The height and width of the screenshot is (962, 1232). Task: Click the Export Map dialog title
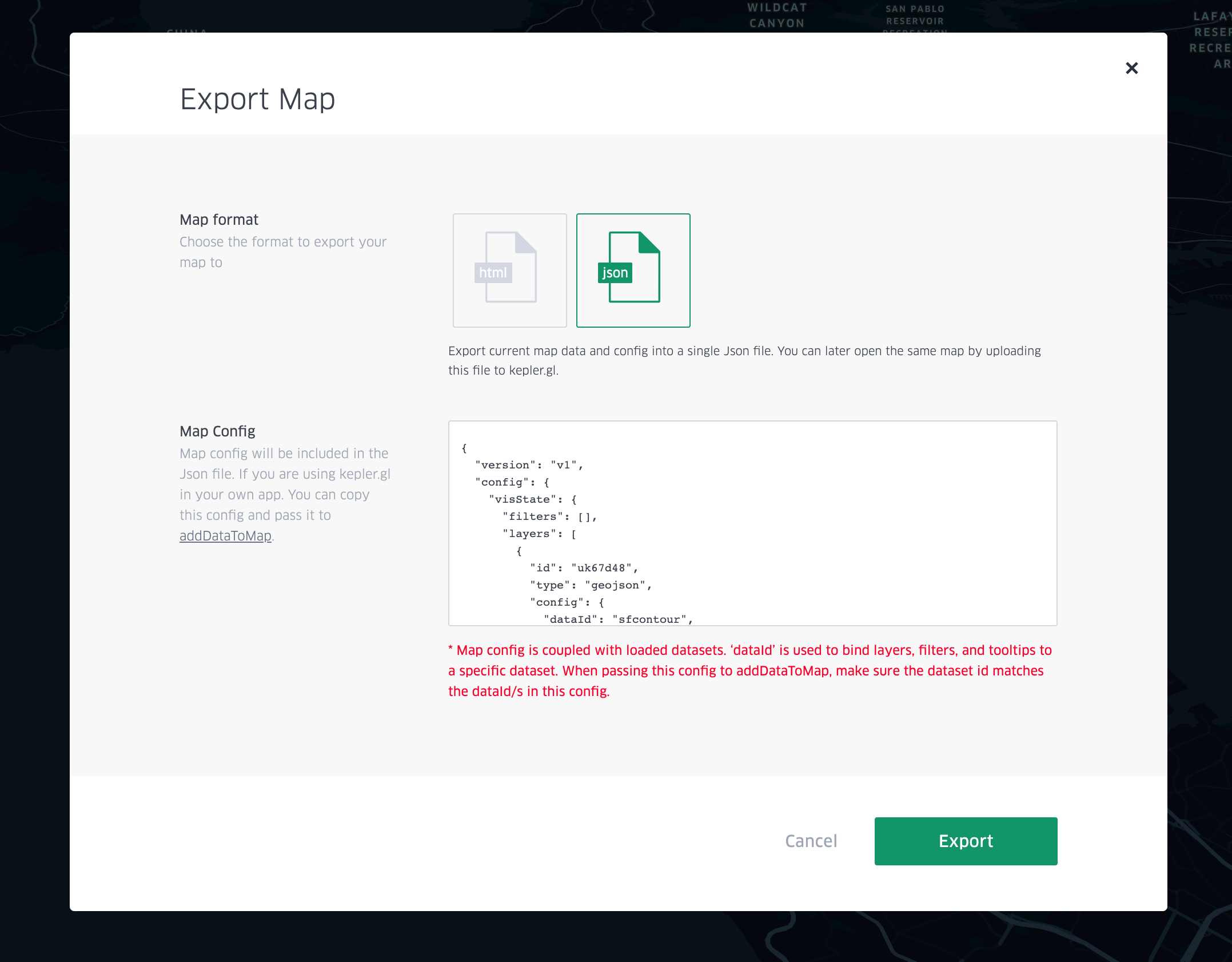pyautogui.click(x=257, y=100)
